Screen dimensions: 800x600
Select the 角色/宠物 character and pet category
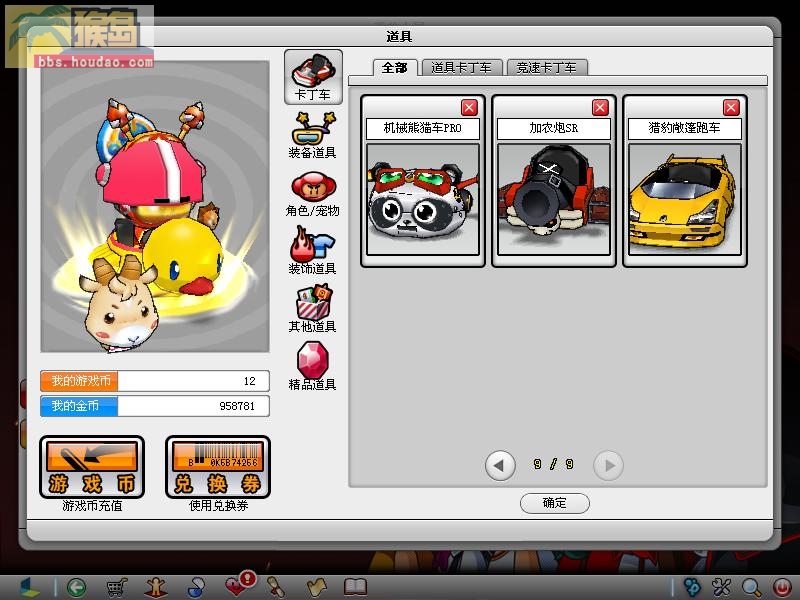click(x=313, y=194)
